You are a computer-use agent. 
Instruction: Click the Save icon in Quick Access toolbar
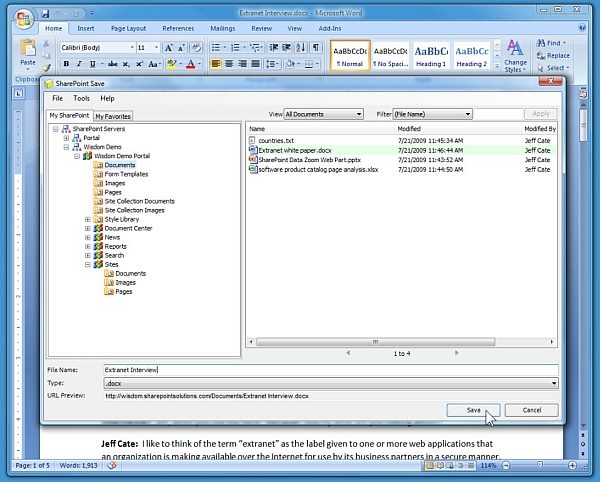45,14
